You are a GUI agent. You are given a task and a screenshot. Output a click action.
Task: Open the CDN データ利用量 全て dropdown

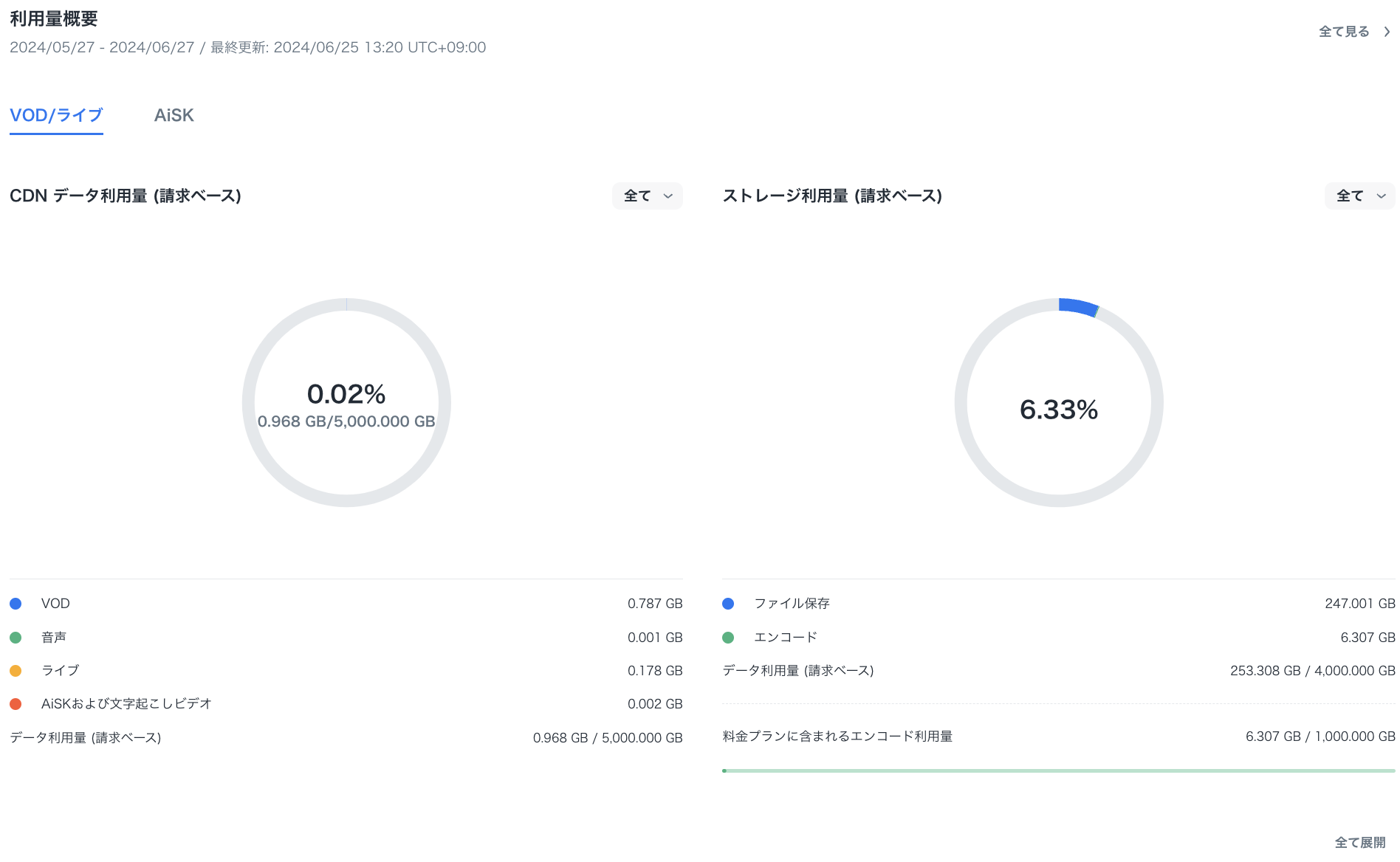(x=647, y=196)
